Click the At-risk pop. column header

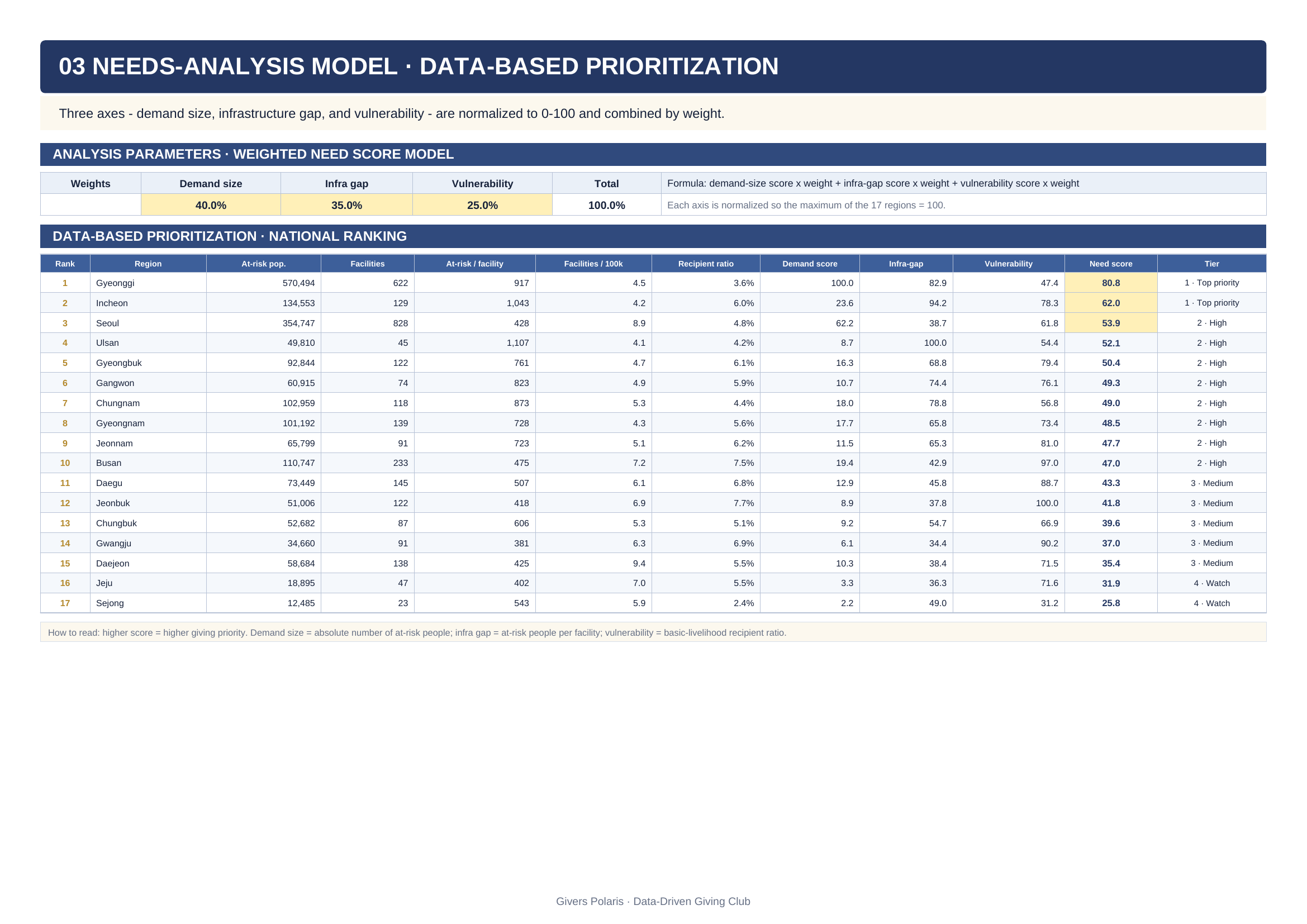click(x=264, y=264)
